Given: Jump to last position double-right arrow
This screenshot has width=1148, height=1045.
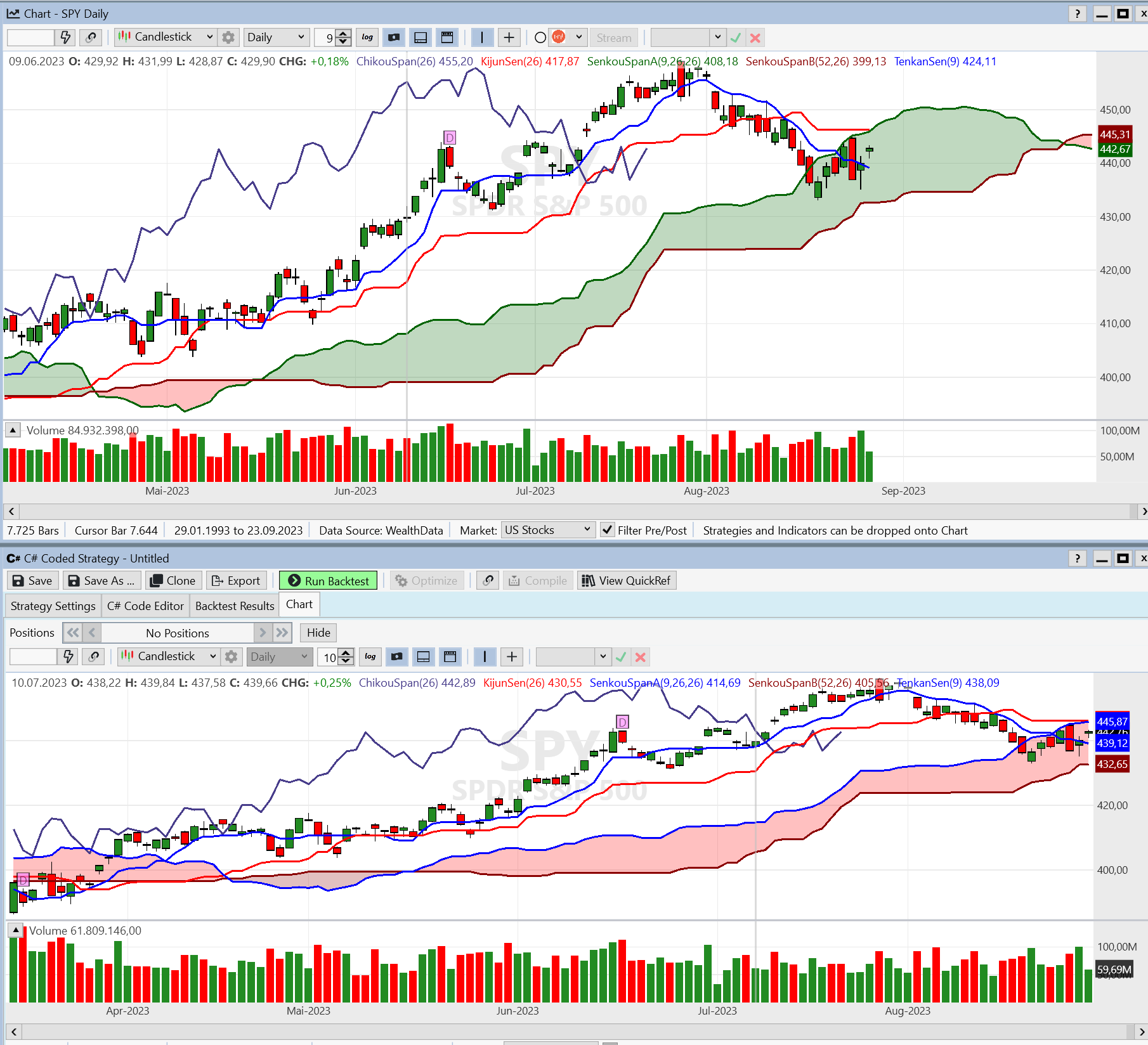Looking at the screenshot, I should (282, 632).
